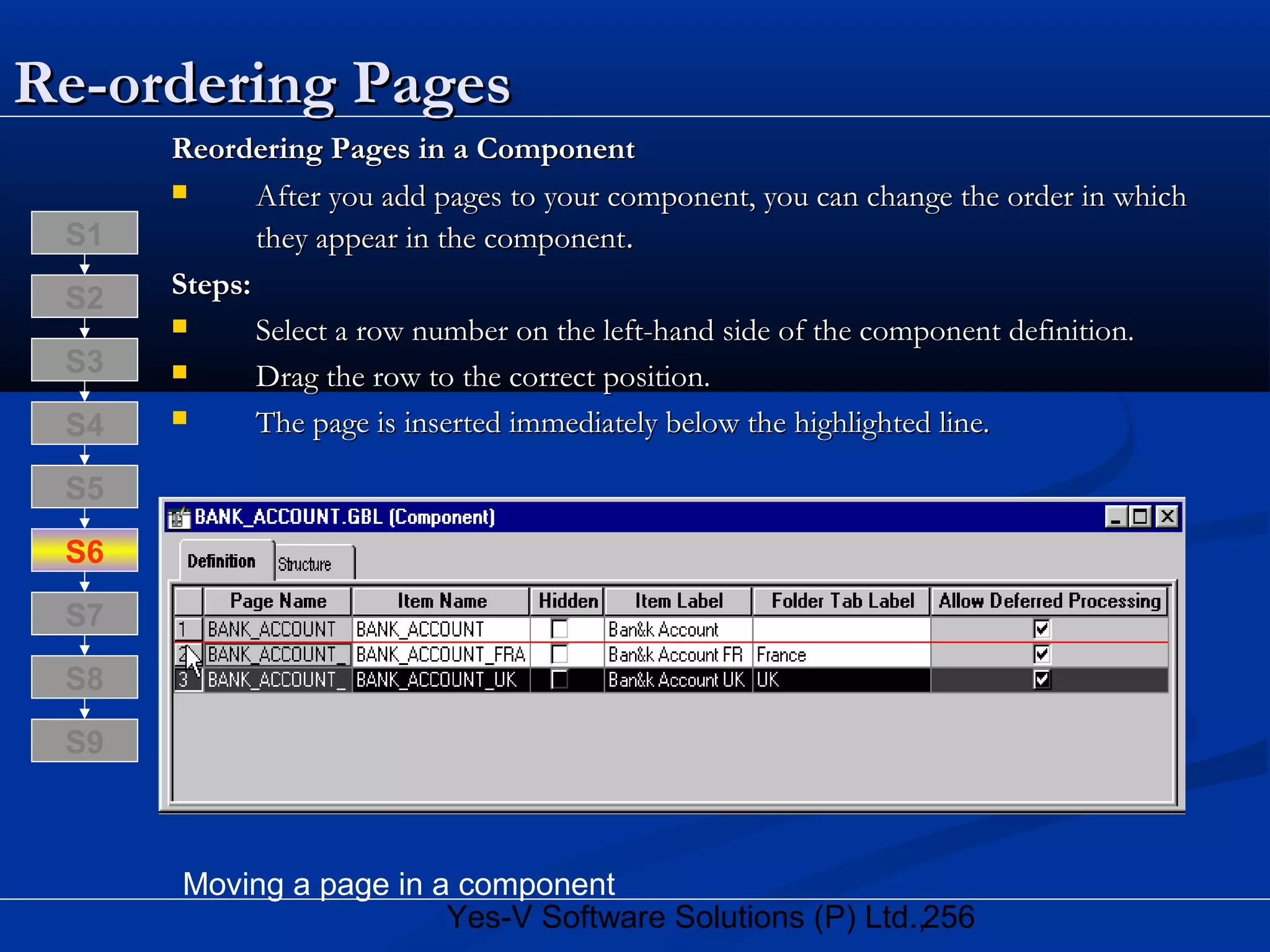Click Item Label cell 'Ban&k Account FR'
Viewport: 1270px width, 952px height.
point(678,654)
